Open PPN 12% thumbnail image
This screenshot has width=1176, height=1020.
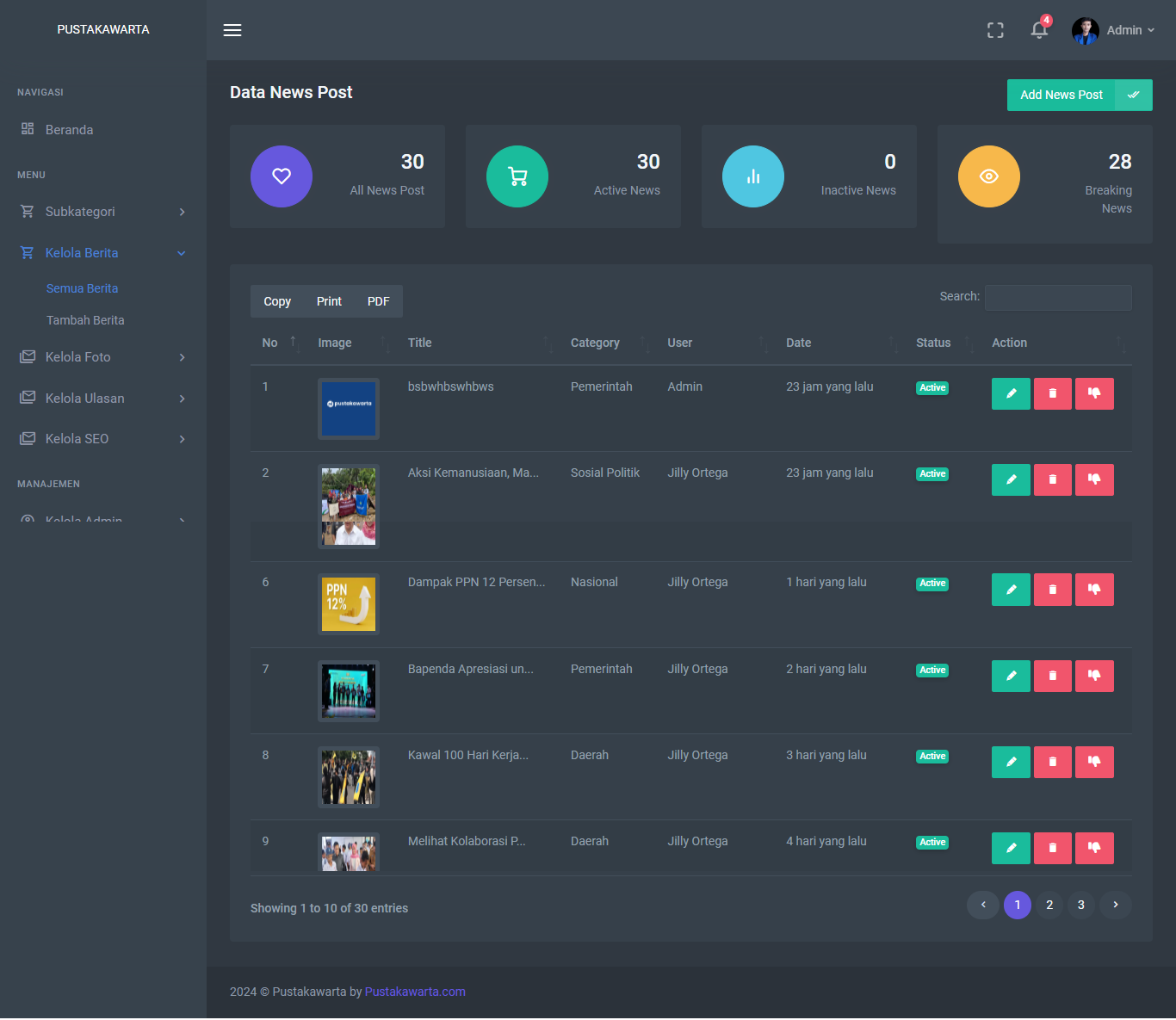[x=349, y=604]
